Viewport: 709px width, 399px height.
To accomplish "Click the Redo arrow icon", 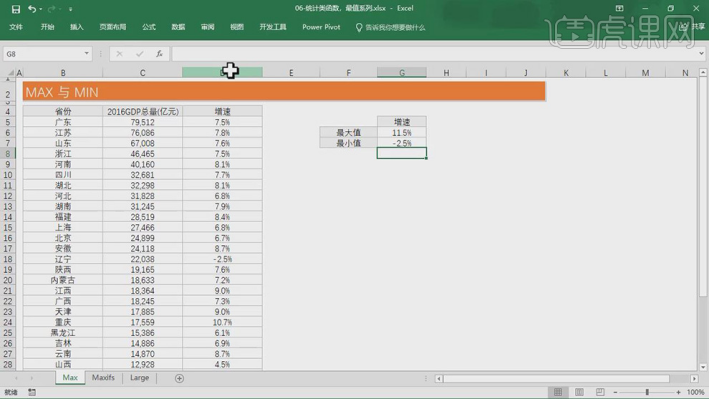I will coord(51,9).
